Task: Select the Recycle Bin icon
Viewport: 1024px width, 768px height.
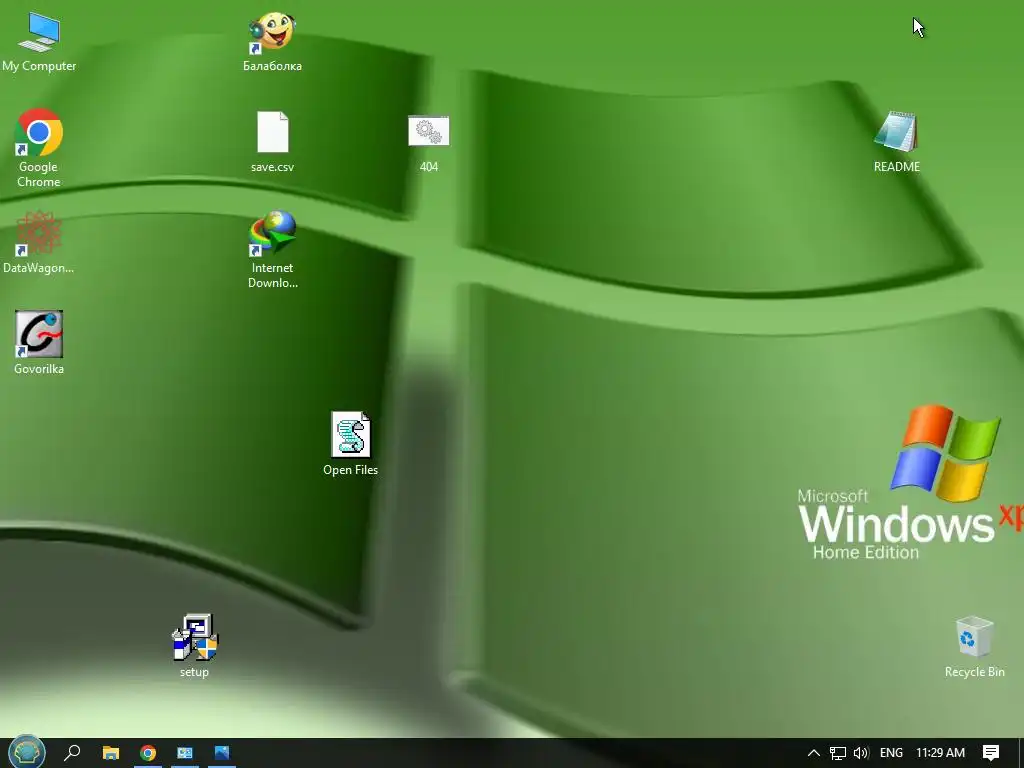Action: tap(974, 636)
